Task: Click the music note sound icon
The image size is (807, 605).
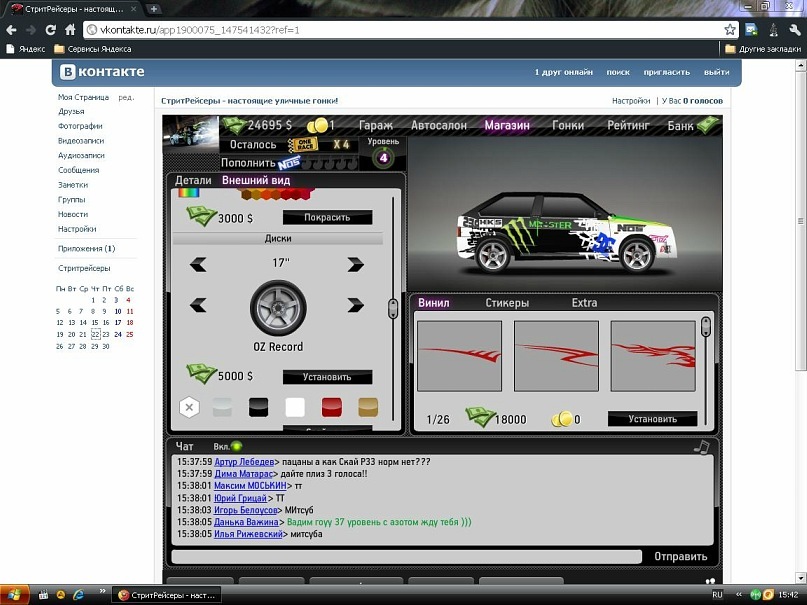Action: pyautogui.click(x=702, y=446)
